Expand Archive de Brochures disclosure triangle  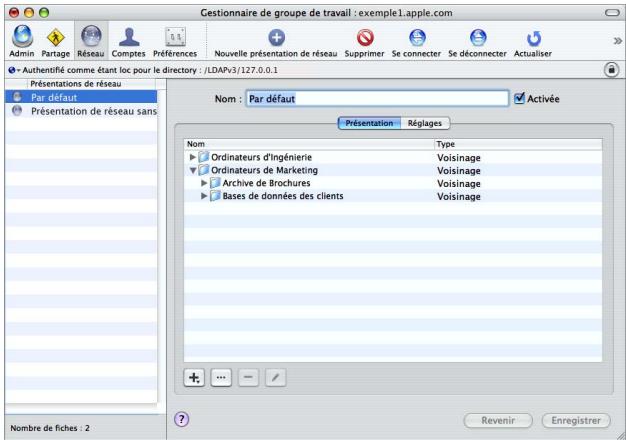(x=204, y=183)
